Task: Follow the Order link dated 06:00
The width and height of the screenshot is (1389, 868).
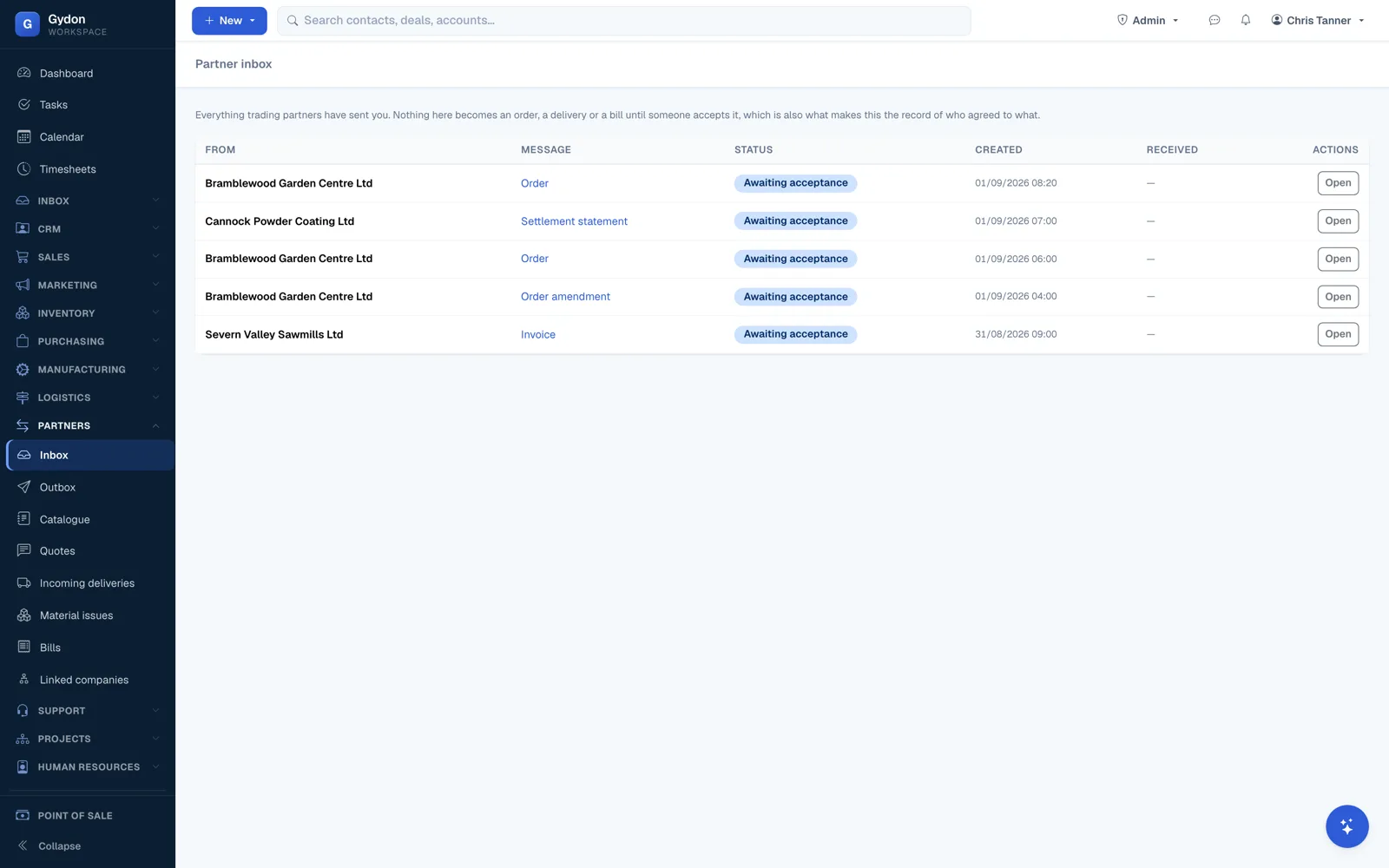Action: [535, 259]
